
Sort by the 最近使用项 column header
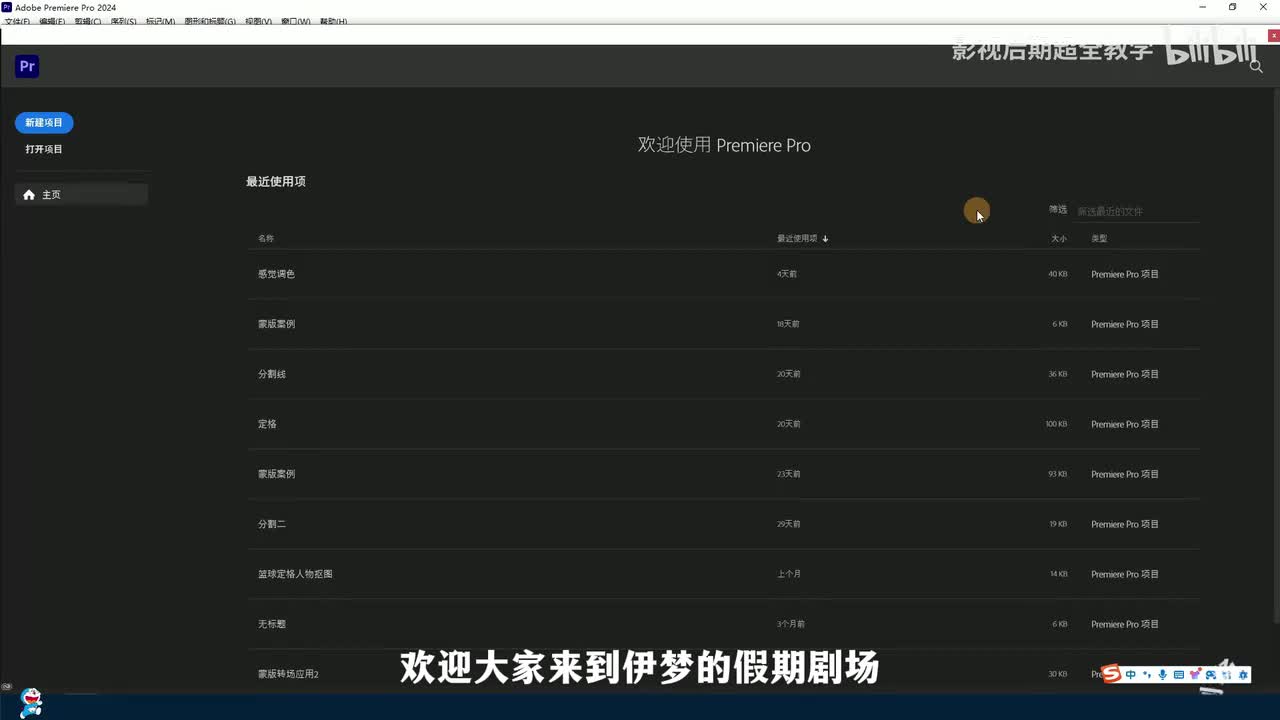click(797, 239)
